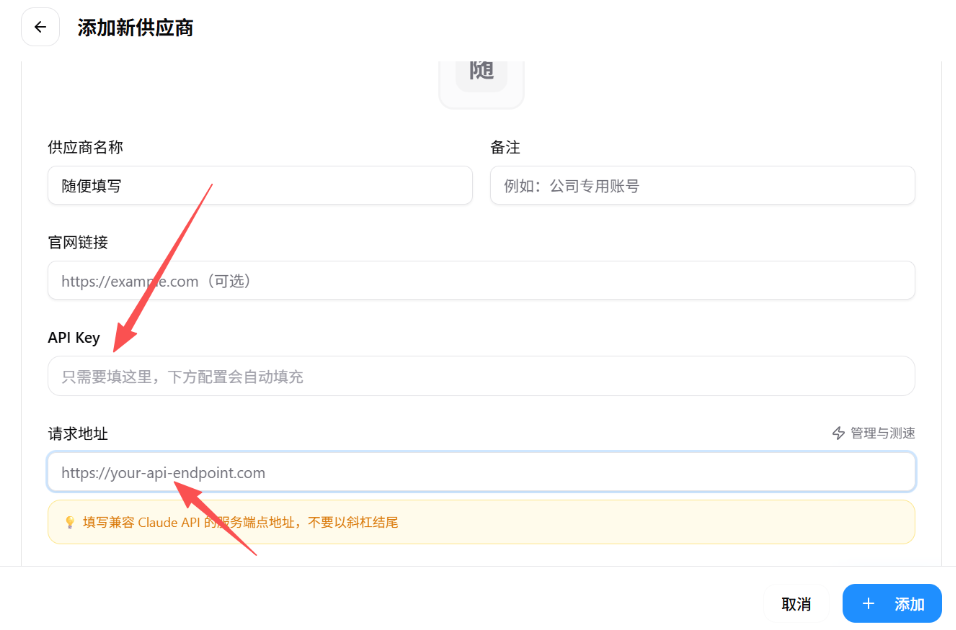Screen dimensions: 956x630
Task: Click the 备注 input field
Action: (x=702, y=185)
